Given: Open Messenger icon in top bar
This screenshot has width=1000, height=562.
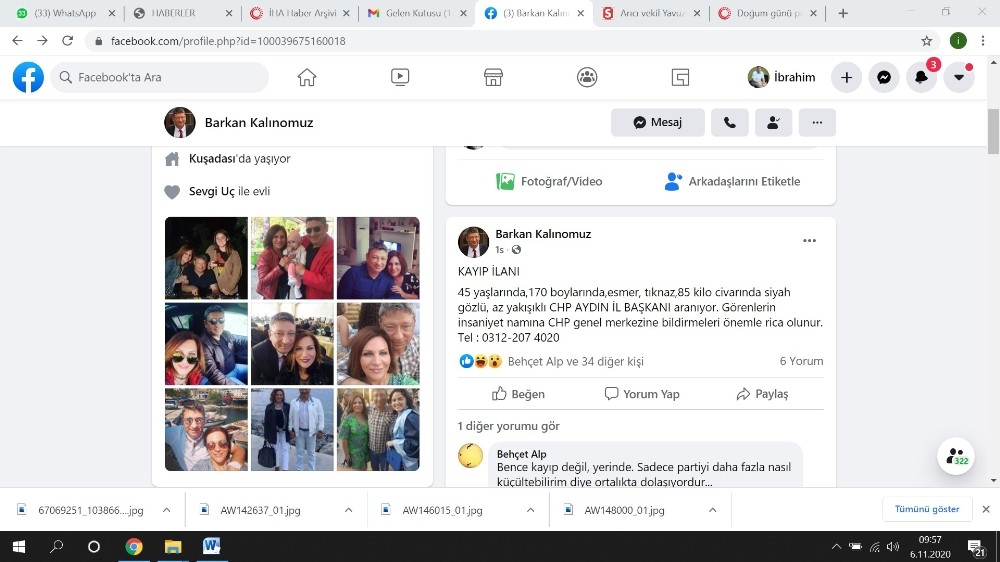Looking at the screenshot, I should [x=884, y=77].
